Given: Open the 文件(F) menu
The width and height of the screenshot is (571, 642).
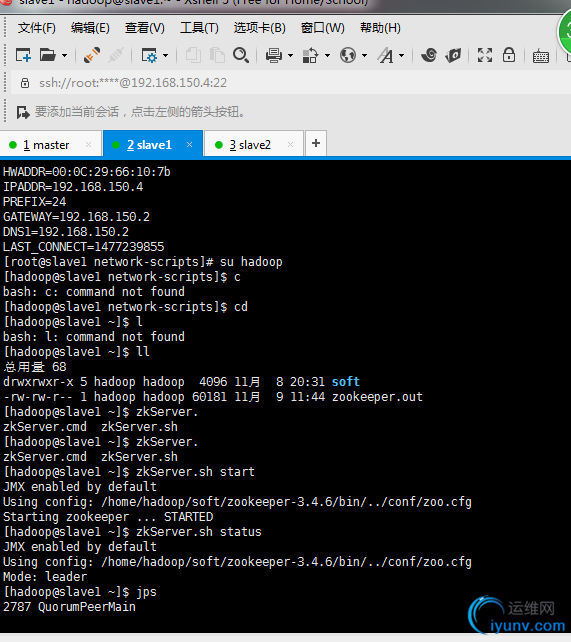Looking at the screenshot, I should click(x=36, y=28).
